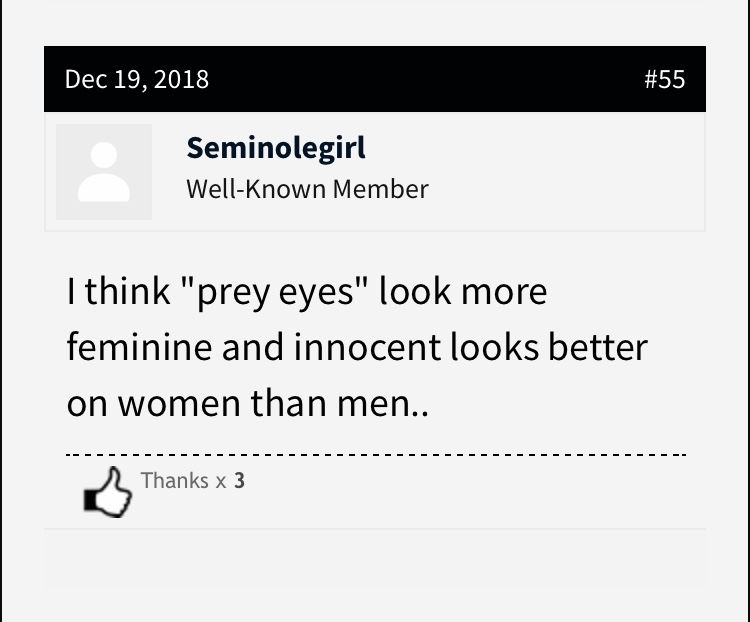The image size is (750, 622).
Task: Click the black post header bar
Action: [375, 79]
